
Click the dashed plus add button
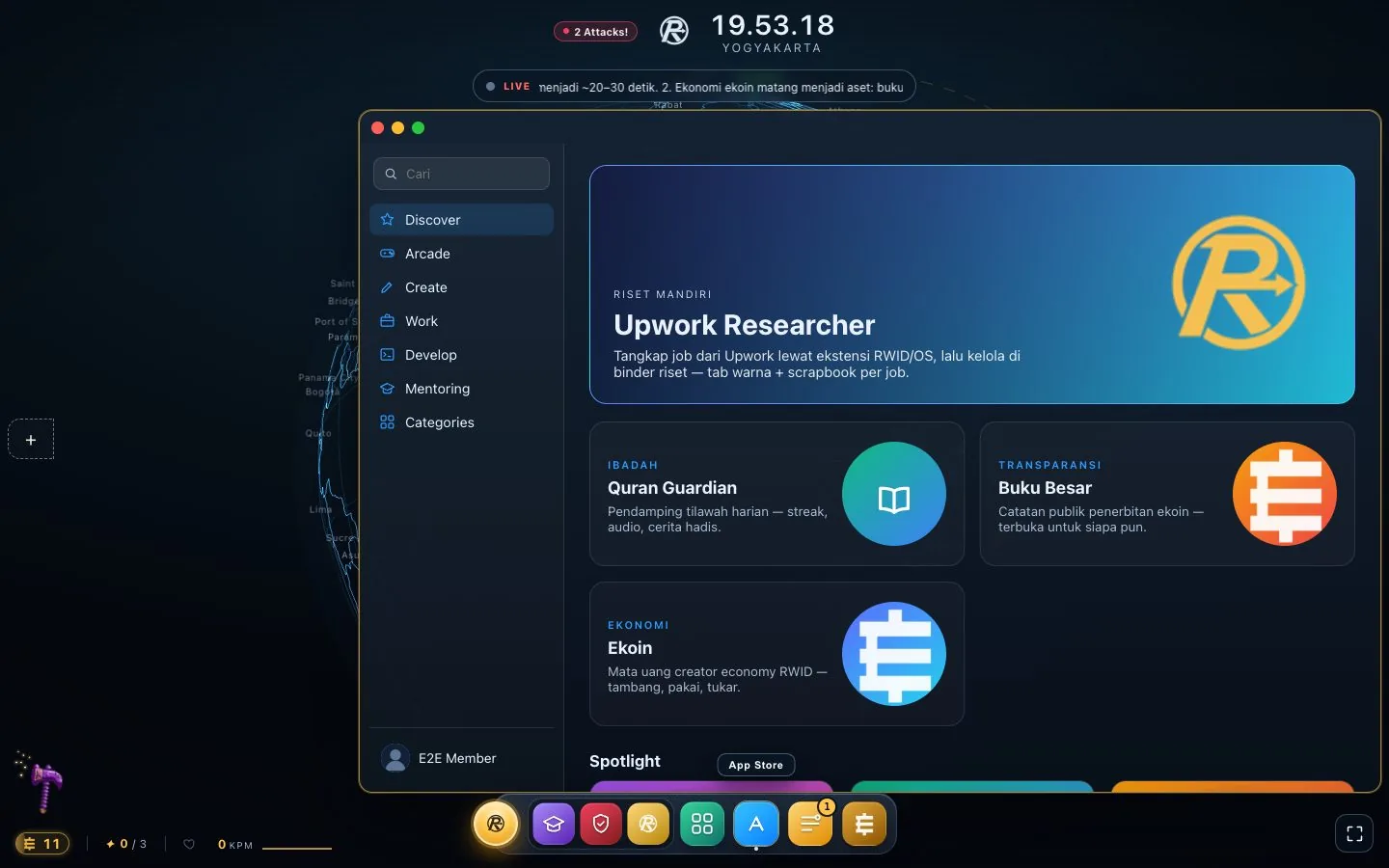click(31, 440)
